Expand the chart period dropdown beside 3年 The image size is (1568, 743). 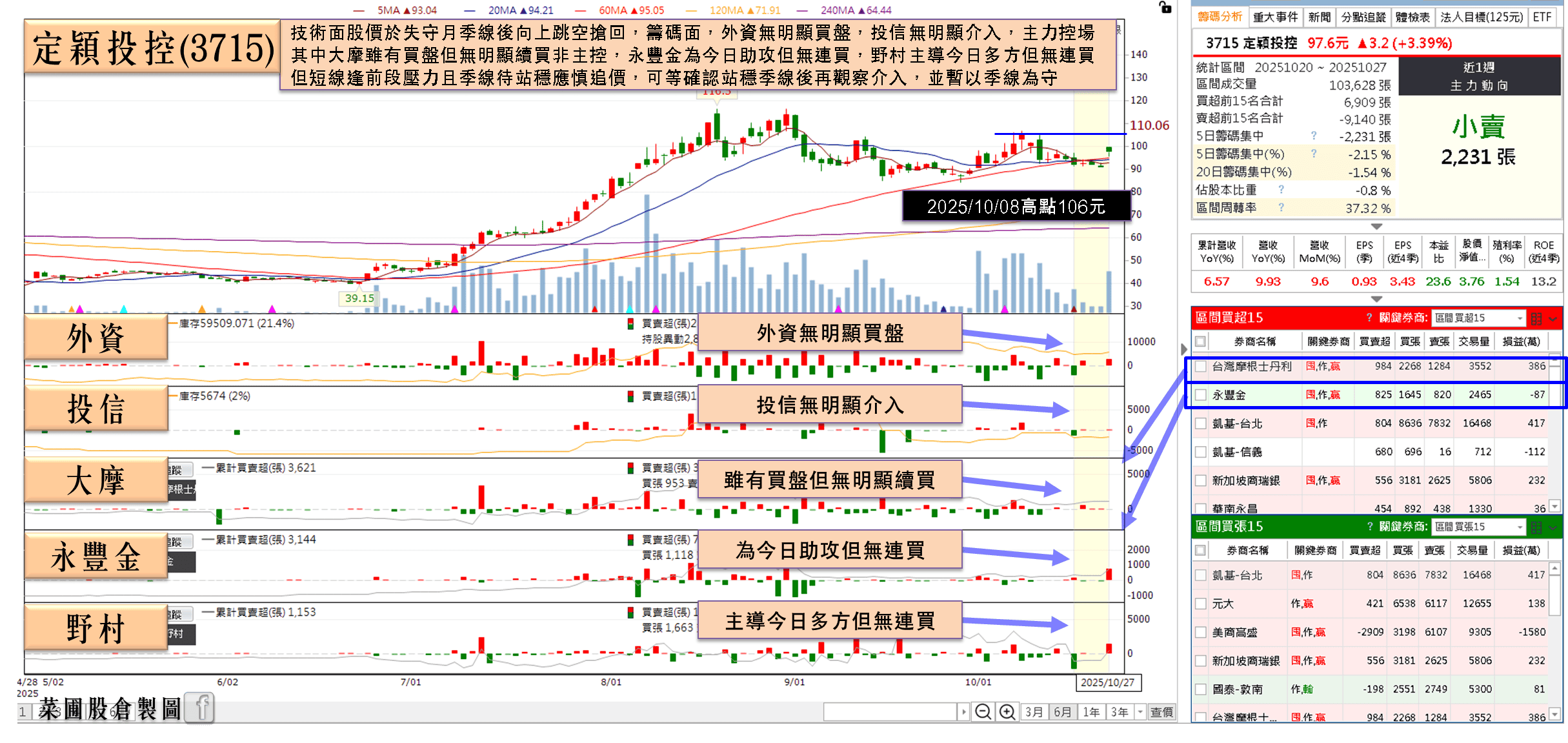tap(1139, 711)
